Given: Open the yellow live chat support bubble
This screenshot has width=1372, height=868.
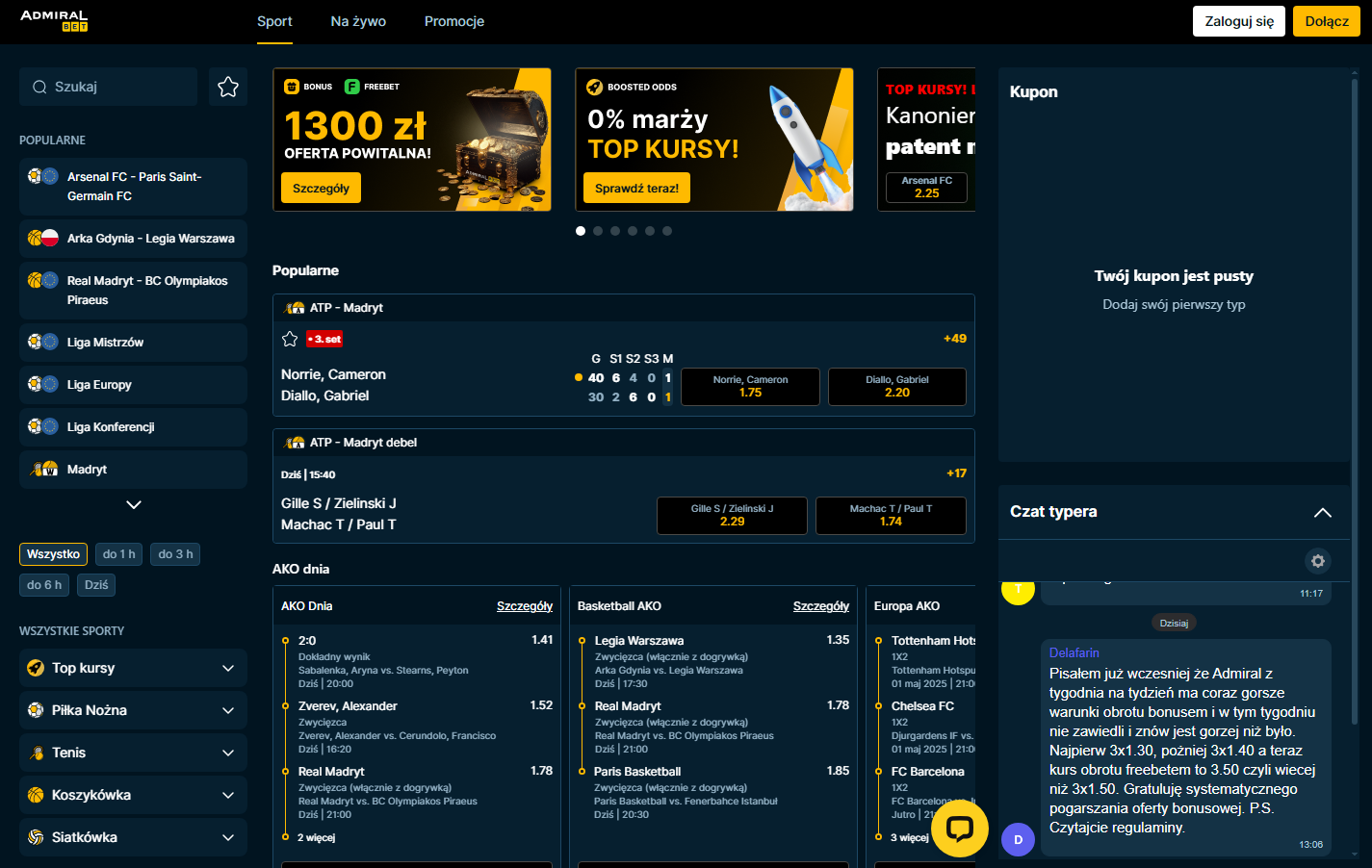Looking at the screenshot, I should tap(959, 828).
